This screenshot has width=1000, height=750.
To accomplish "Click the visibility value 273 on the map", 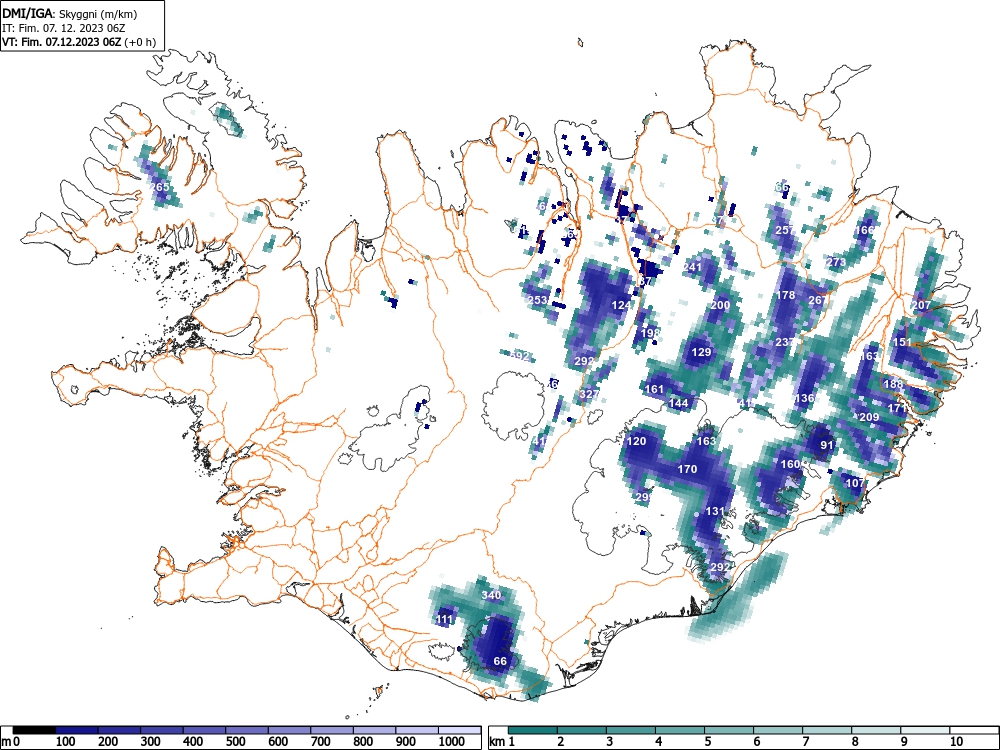I will tap(836, 262).
